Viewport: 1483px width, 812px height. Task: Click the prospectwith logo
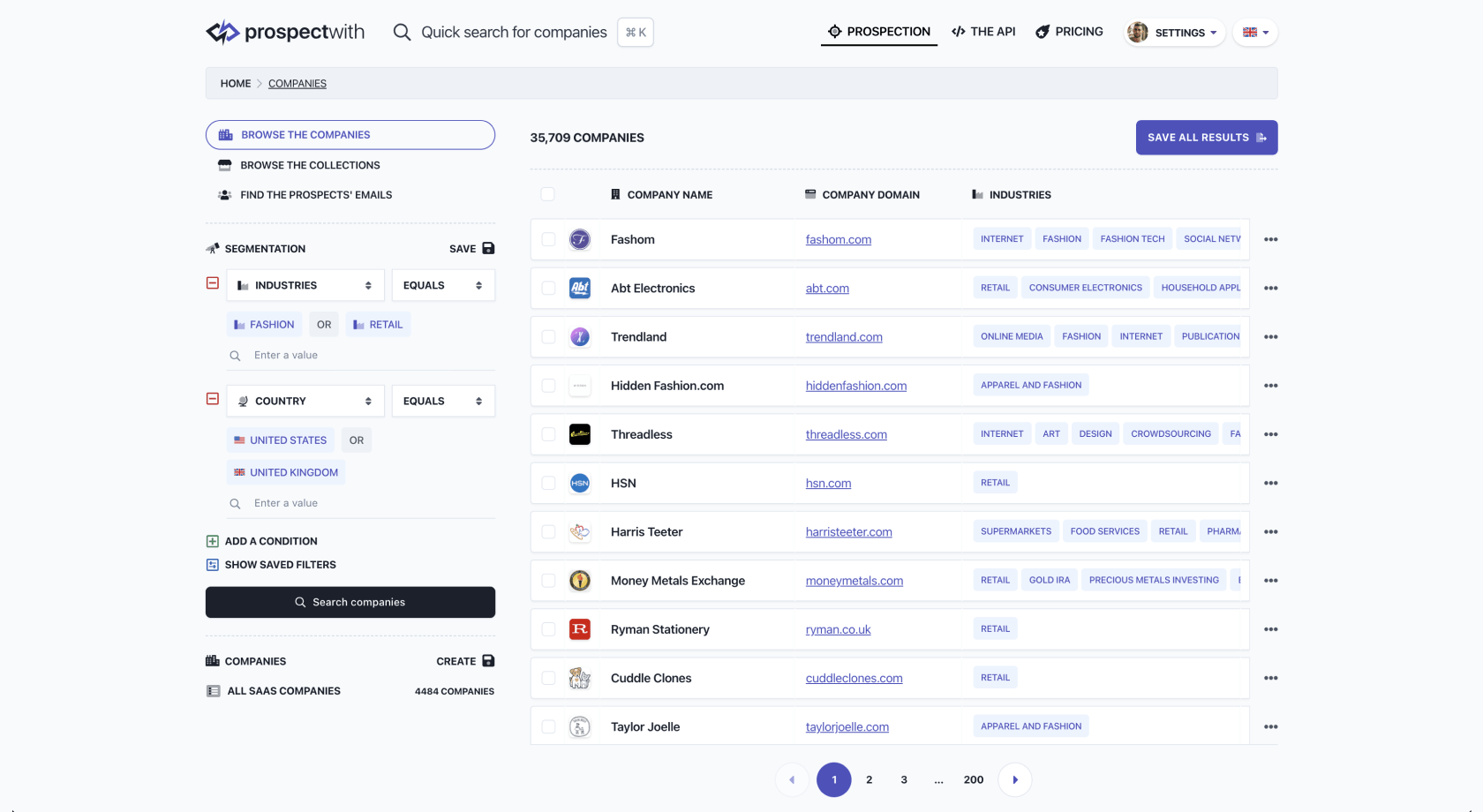(x=284, y=32)
